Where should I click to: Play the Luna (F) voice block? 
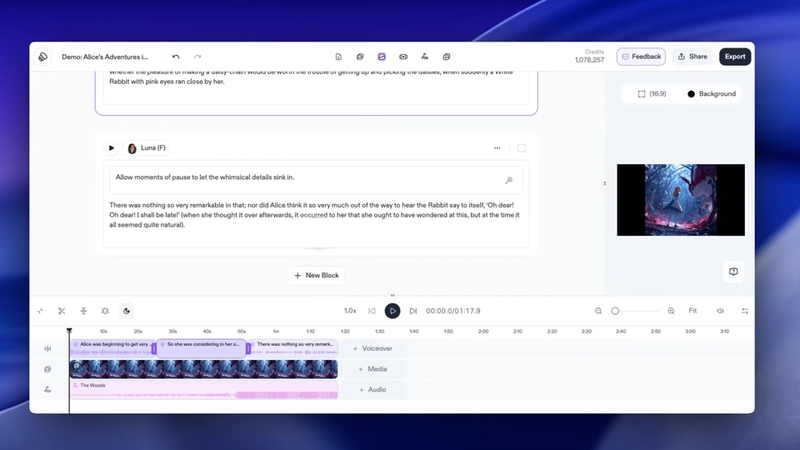pos(111,148)
